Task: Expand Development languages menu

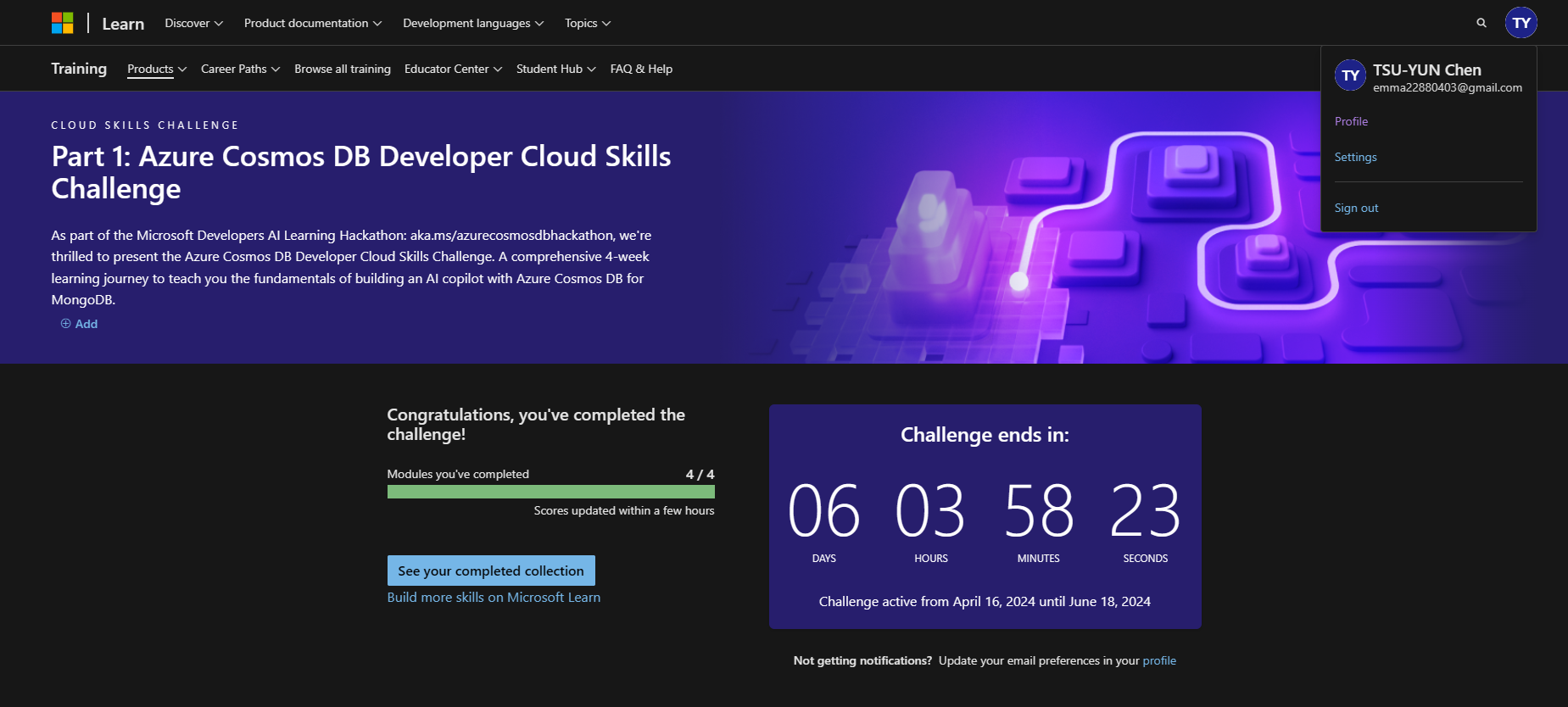Action: pyautogui.click(x=473, y=23)
